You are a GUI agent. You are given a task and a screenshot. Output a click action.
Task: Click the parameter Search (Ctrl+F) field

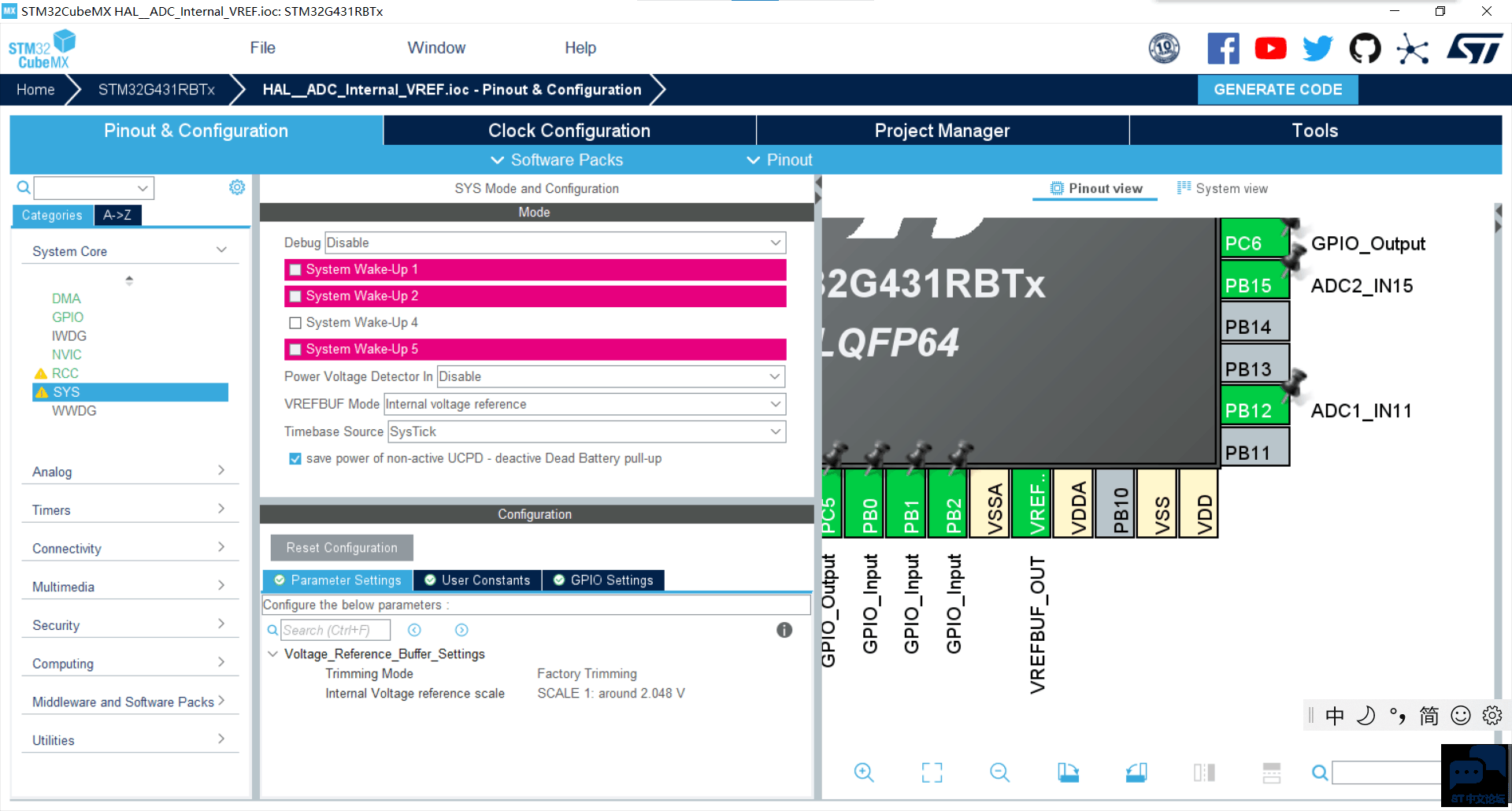coord(335,630)
